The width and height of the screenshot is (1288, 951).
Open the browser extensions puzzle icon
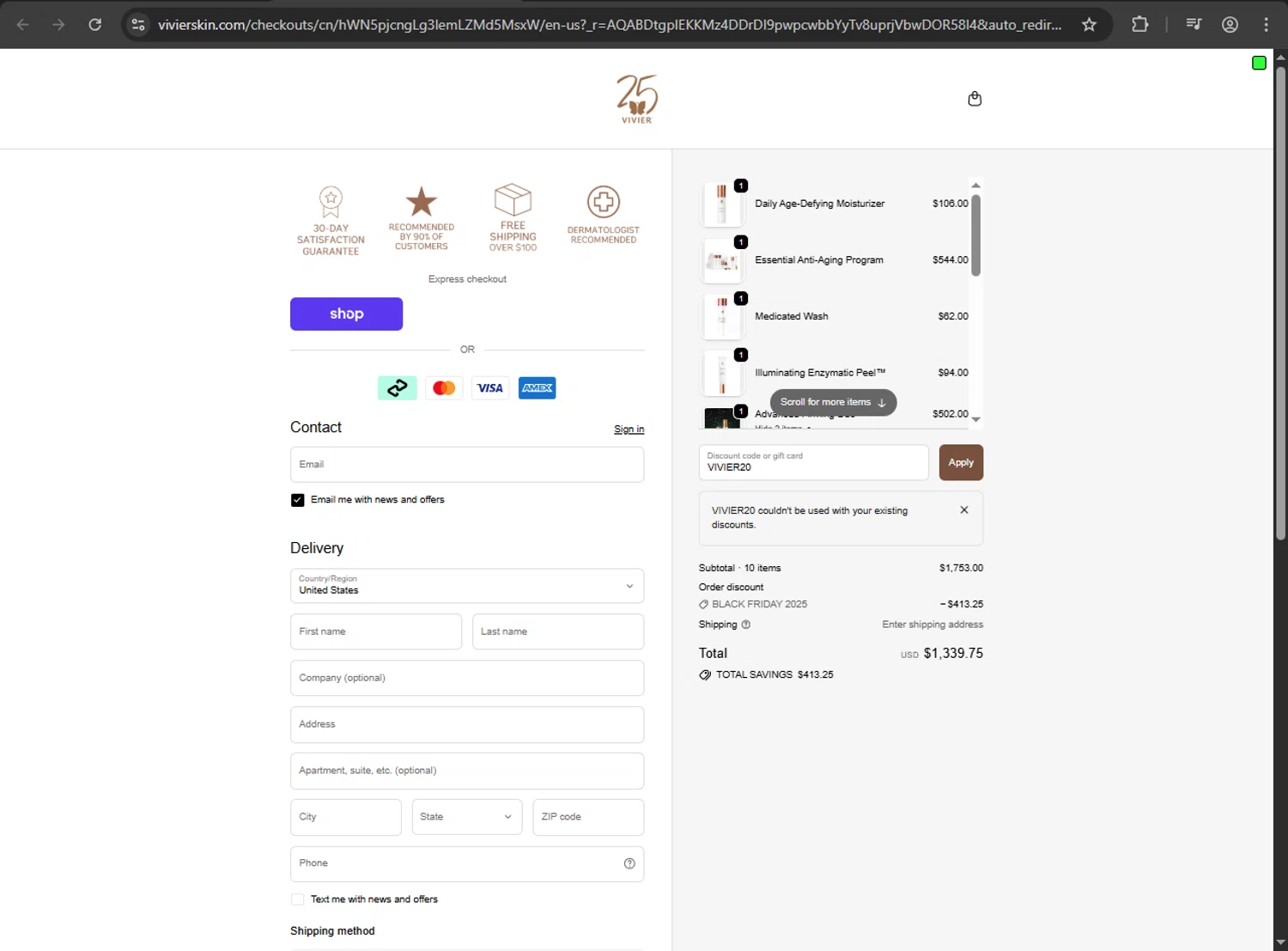[1139, 24]
